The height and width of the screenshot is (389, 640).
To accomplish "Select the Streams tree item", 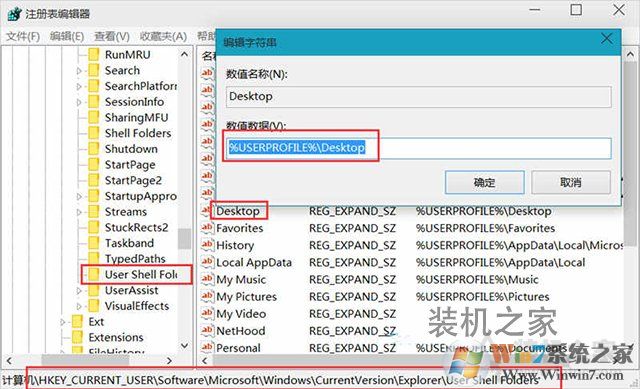I will tap(126, 211).
